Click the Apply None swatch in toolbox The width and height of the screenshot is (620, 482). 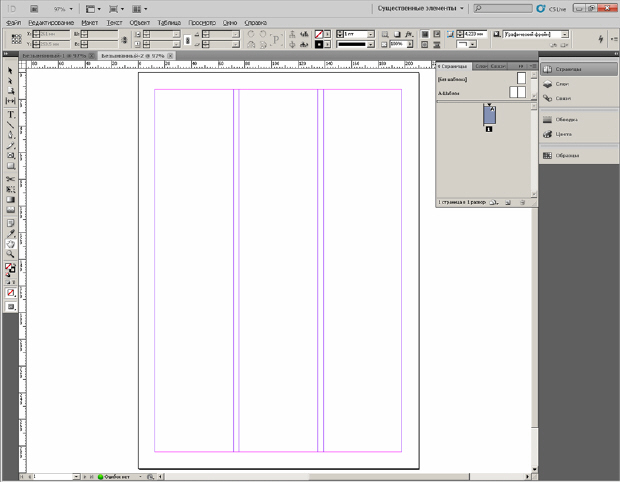pos(11,293)
